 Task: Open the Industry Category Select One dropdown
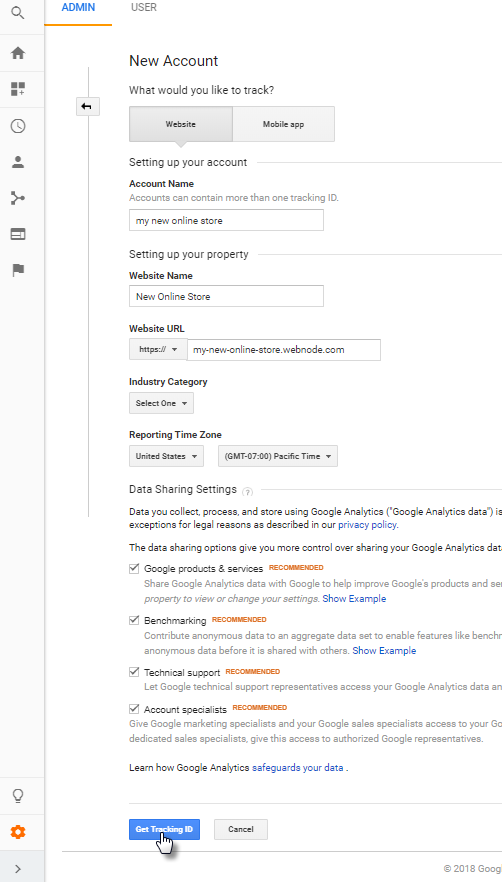pyautogui.click(x=162, y=403)
